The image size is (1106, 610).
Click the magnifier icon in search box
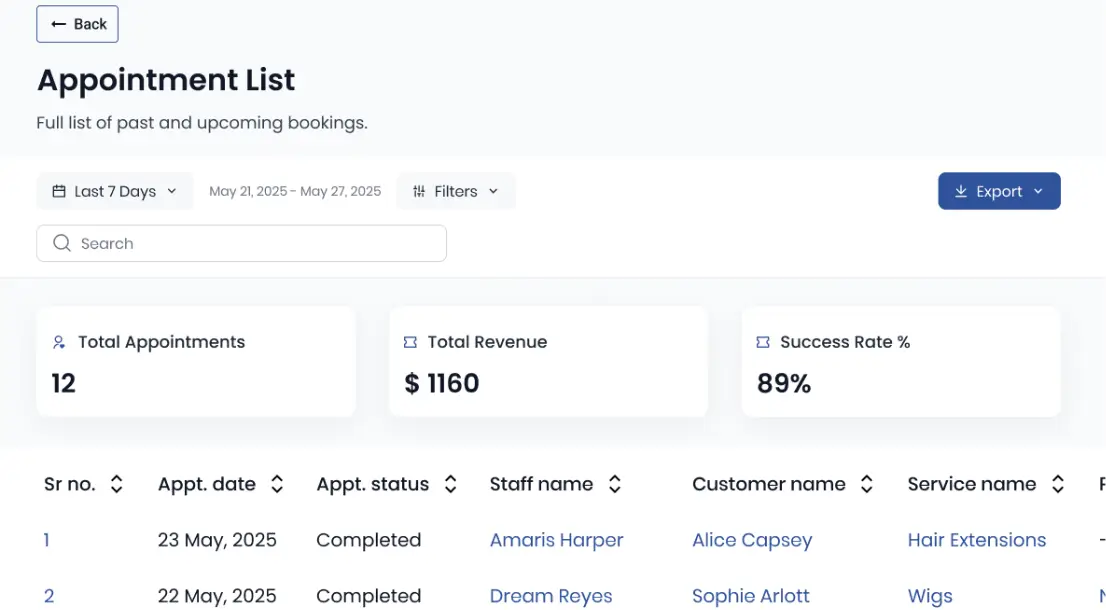pyautogui.click(x=62, y=243)
